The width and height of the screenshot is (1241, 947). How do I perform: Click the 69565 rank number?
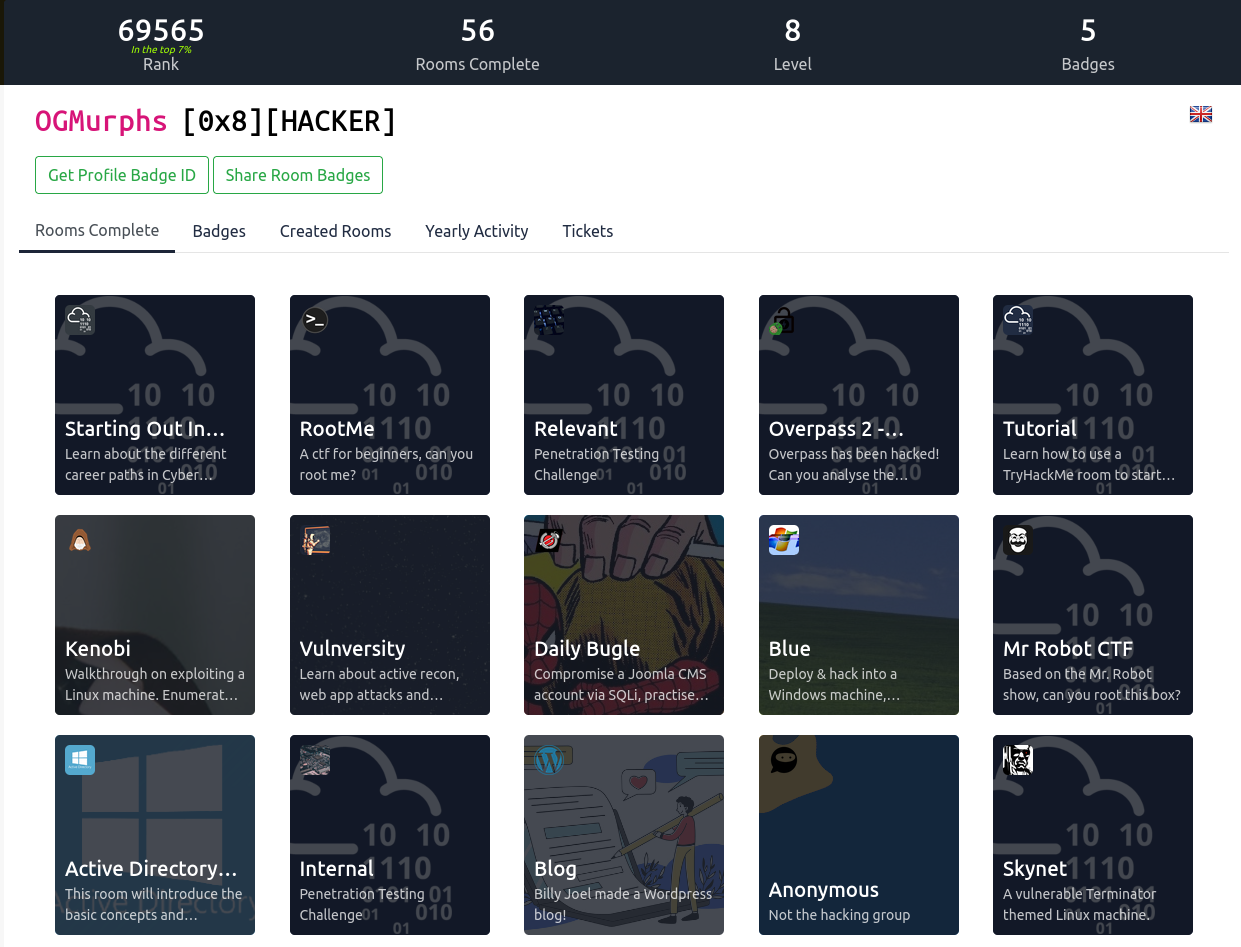coord(161,31)
